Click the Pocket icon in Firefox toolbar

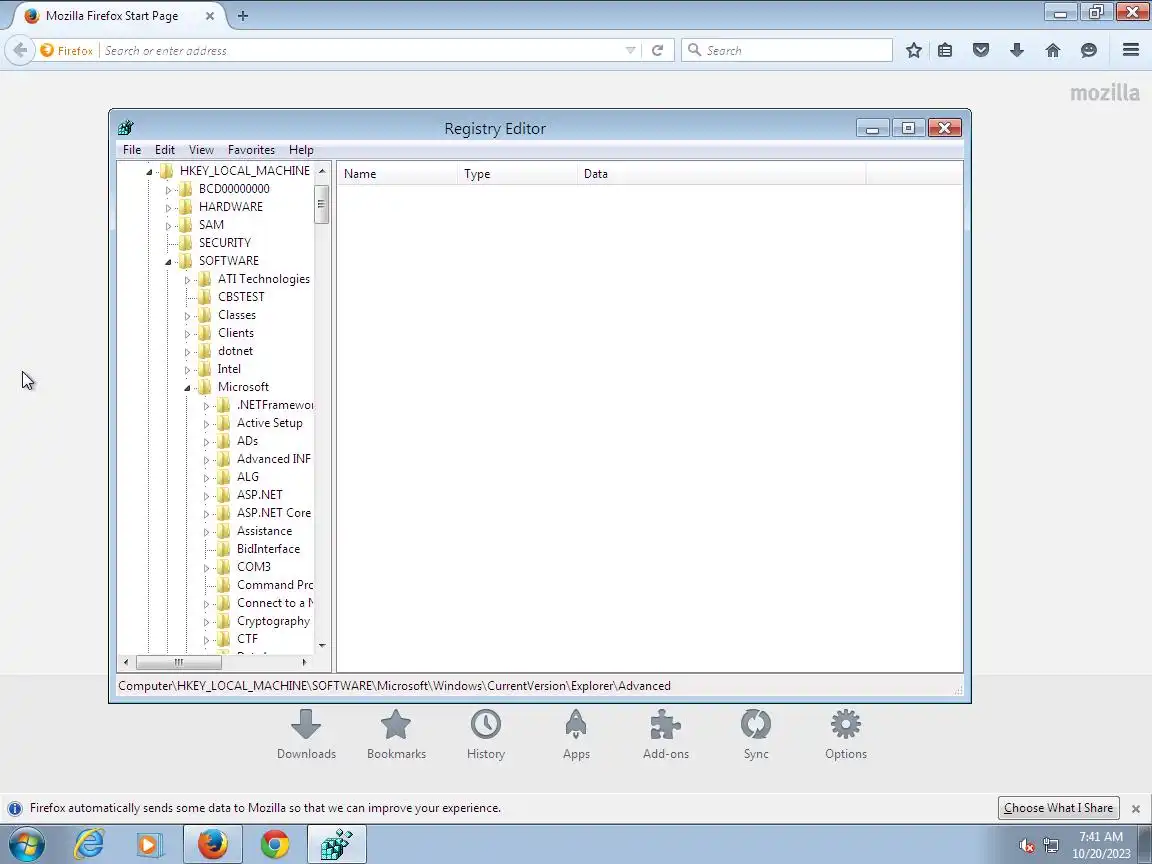click(x=981, y=50)
